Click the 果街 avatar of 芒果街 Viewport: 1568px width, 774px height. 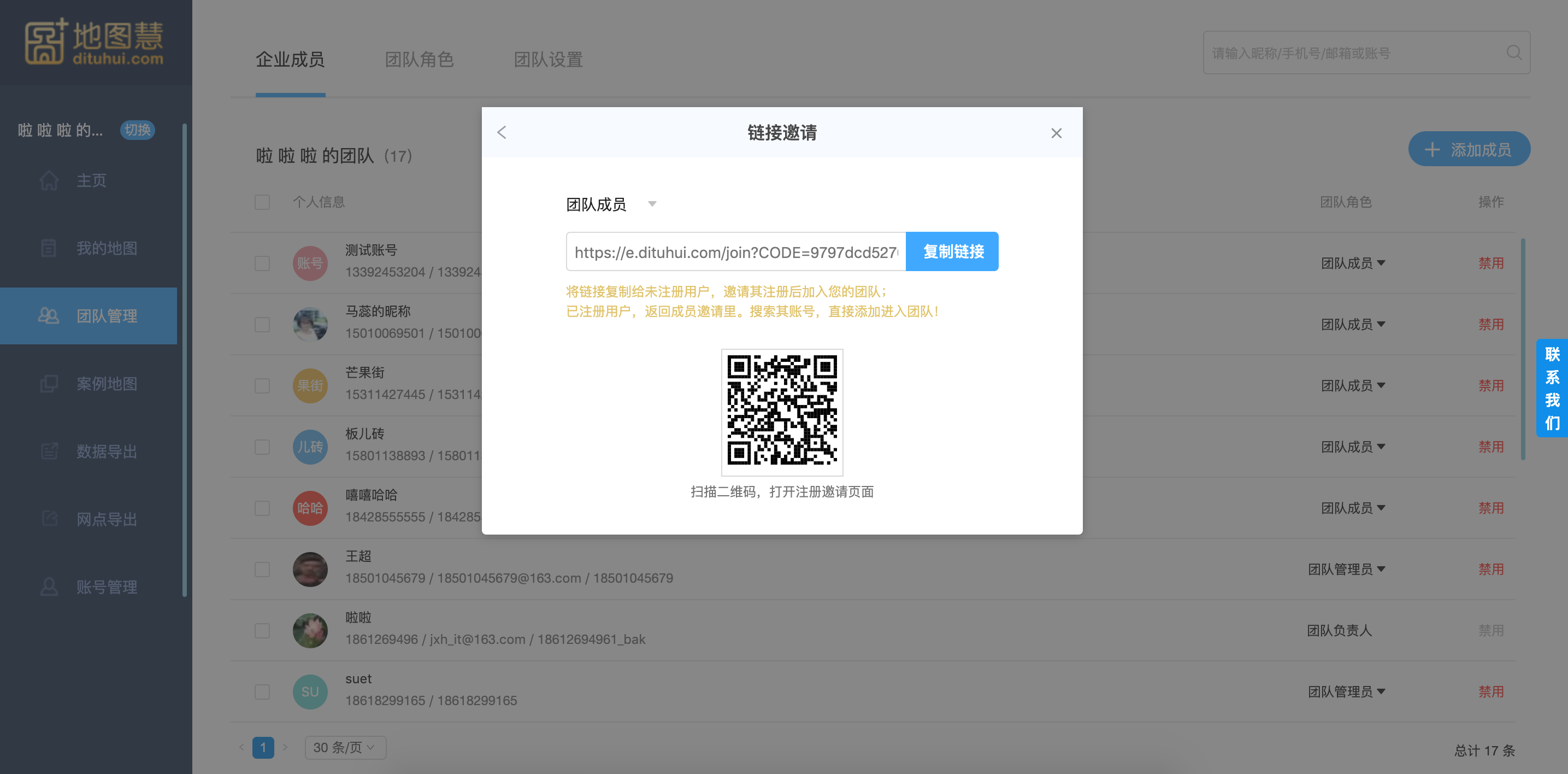tap(310, 385)
